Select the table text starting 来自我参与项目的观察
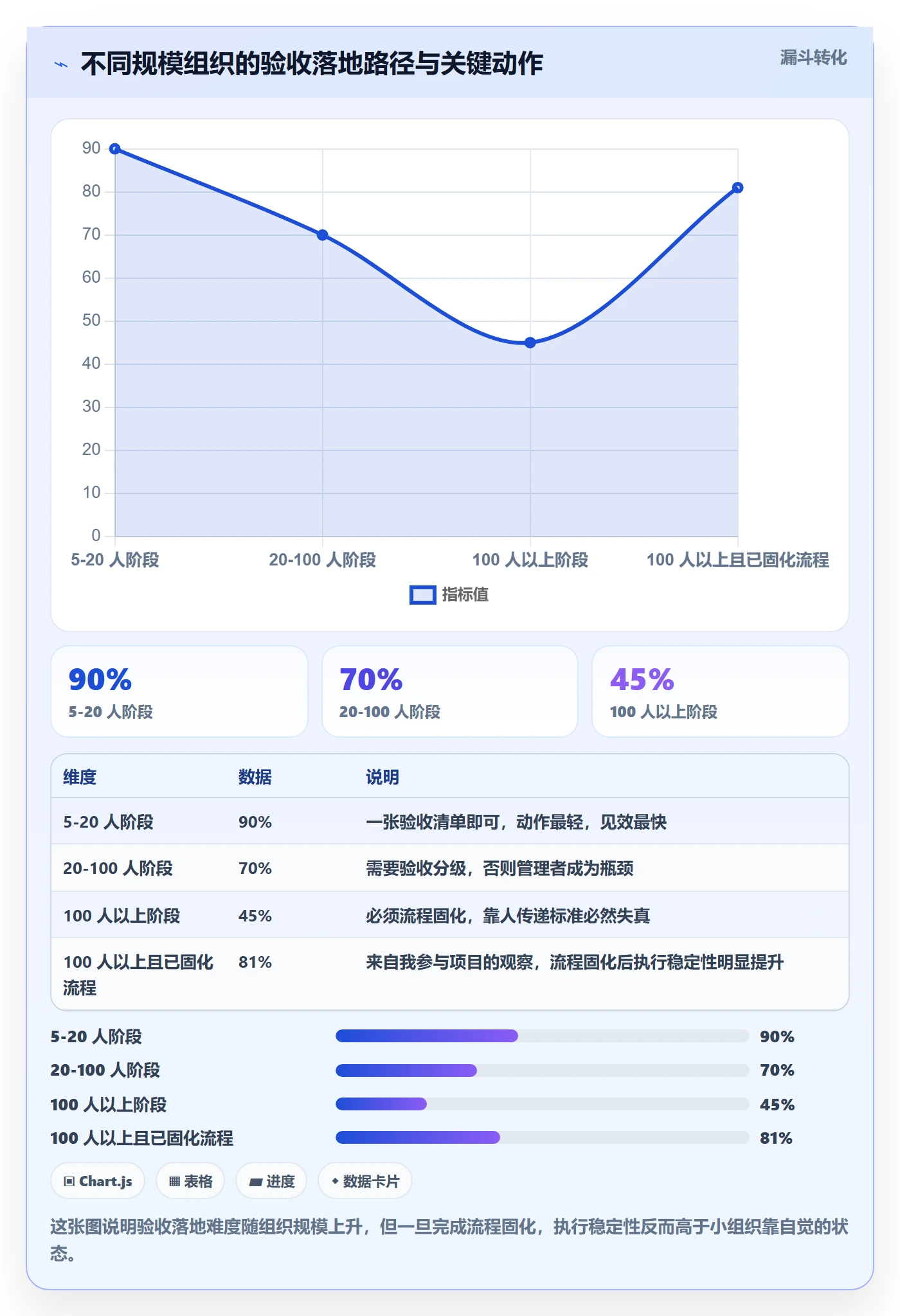The height and width of the screenshot is (1316, 900). pos(575,962)
